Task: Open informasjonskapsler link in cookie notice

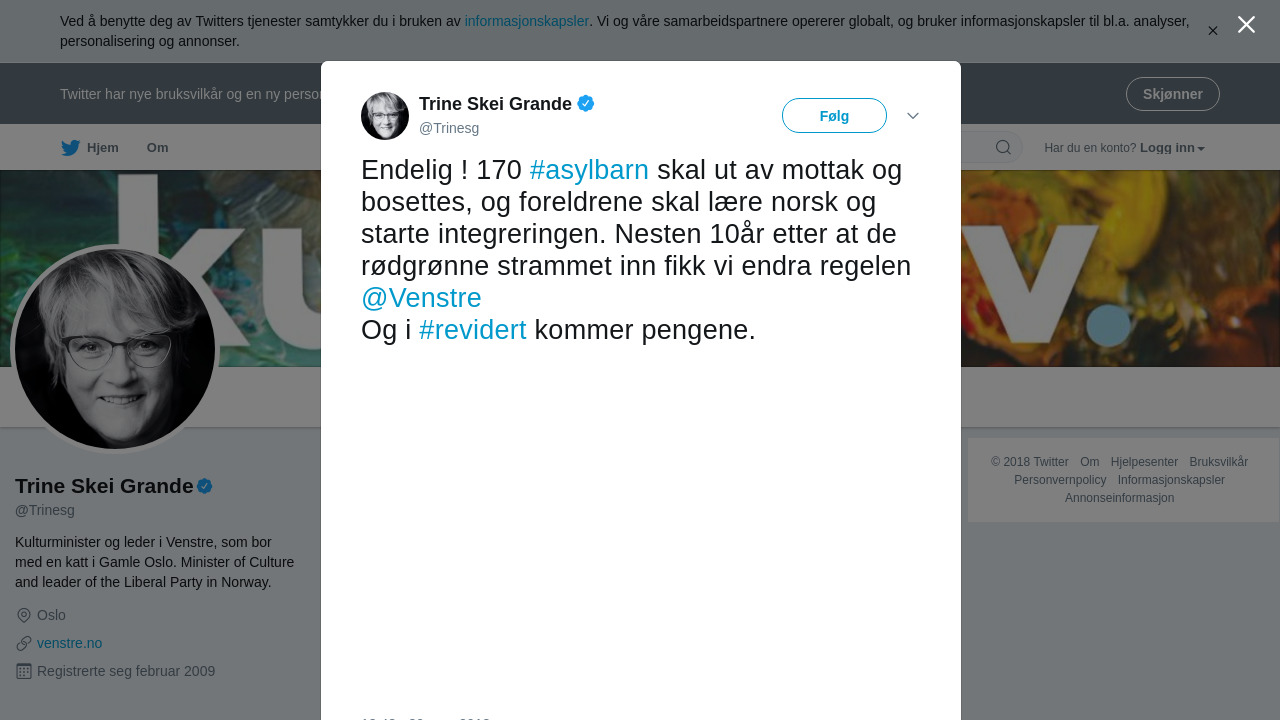Action: coord(527,21)
